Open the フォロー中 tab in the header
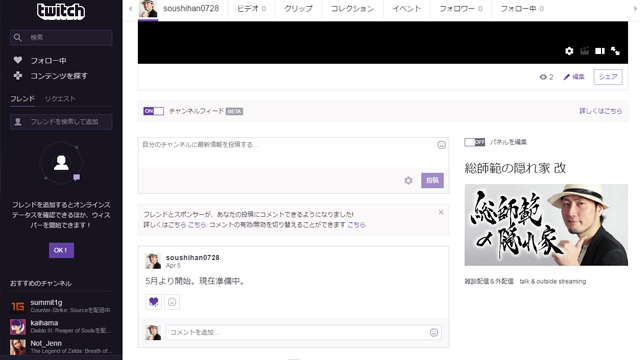This screenshot has width=640, height=360. [x=522, y=9]
